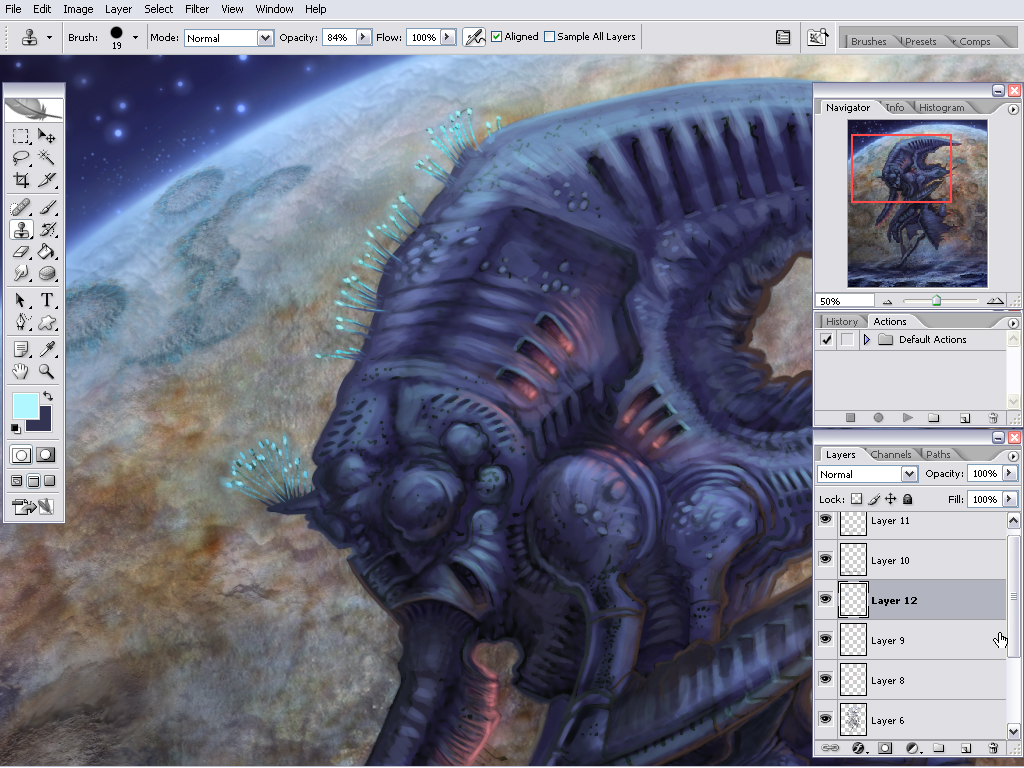1024x768 pixels.
Task: Select the Pen tool
Action: coord(21,322)
